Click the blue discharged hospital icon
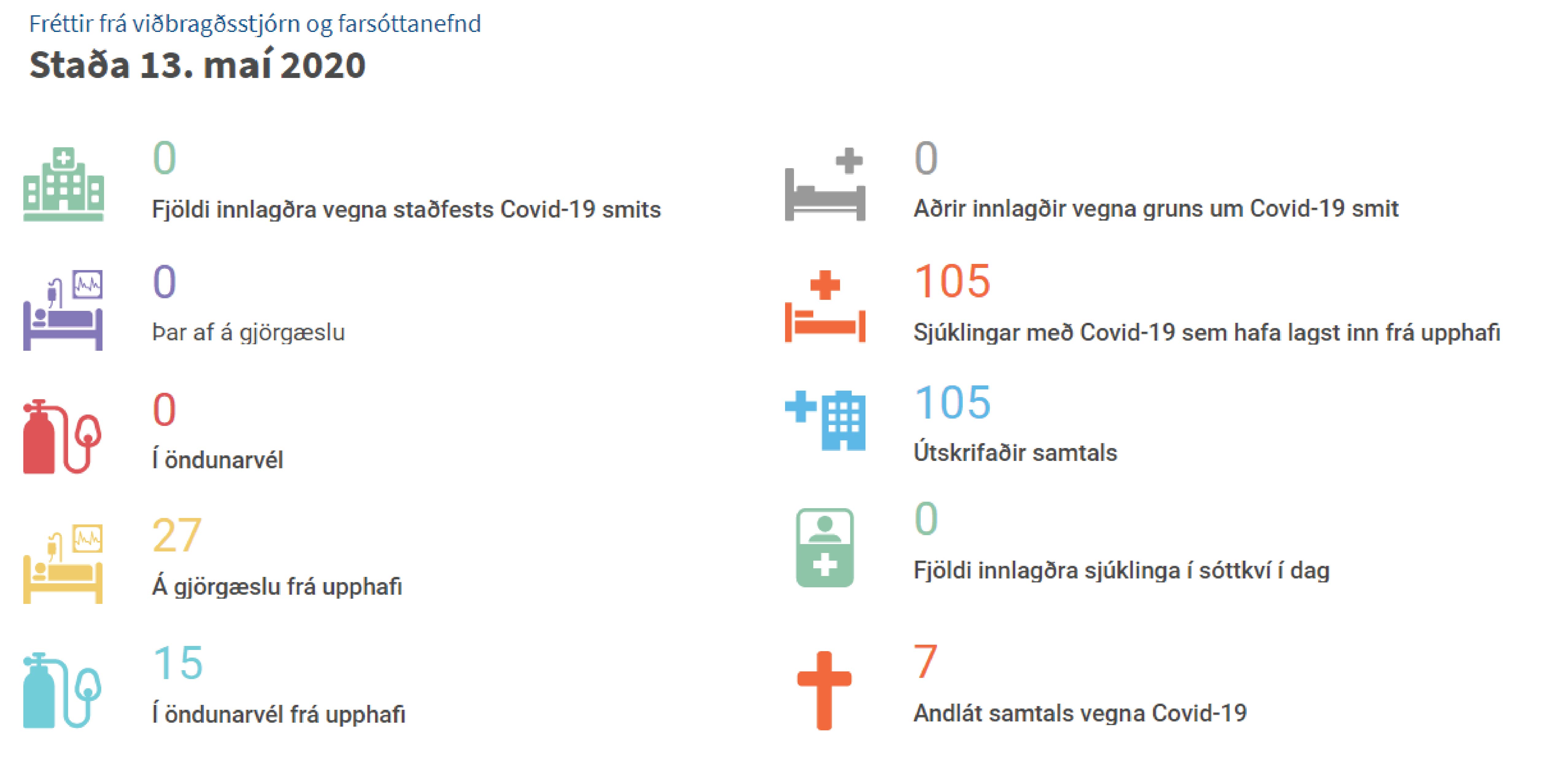The height and width of the screenshot is (765, 1568). tap(825, 420)
